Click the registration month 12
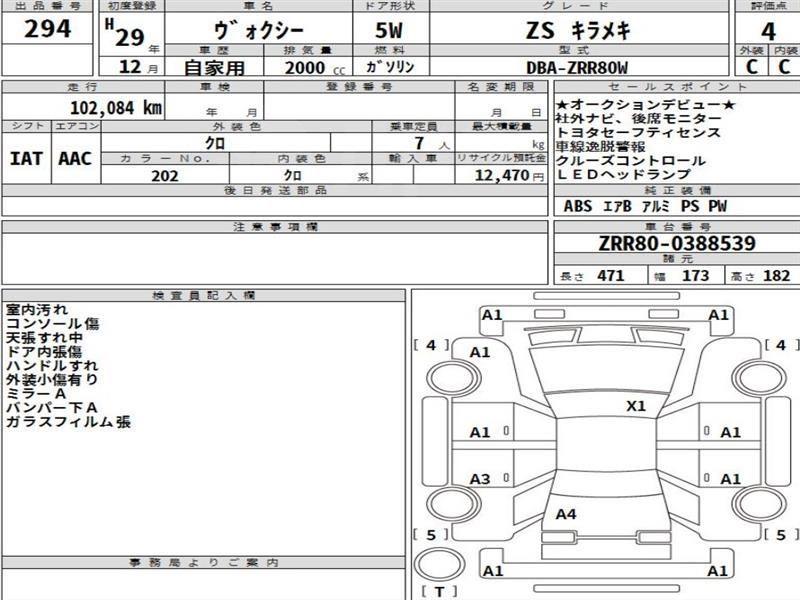 (130, 67)
